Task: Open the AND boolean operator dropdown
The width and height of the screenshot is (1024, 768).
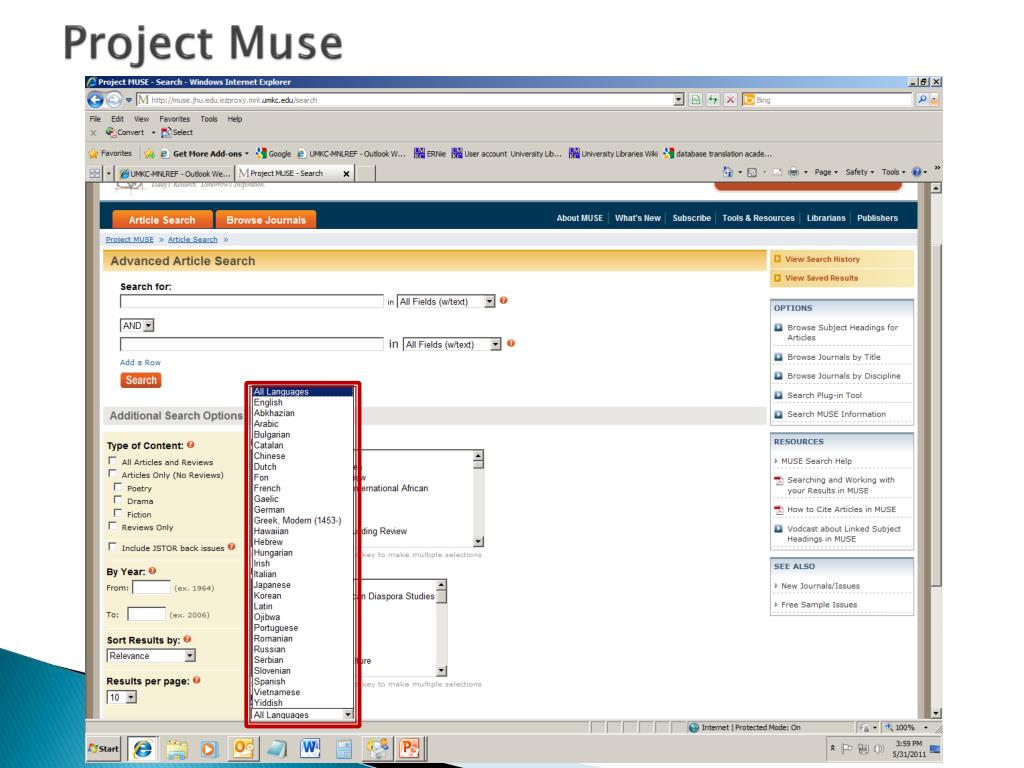Action: point(137,325)
